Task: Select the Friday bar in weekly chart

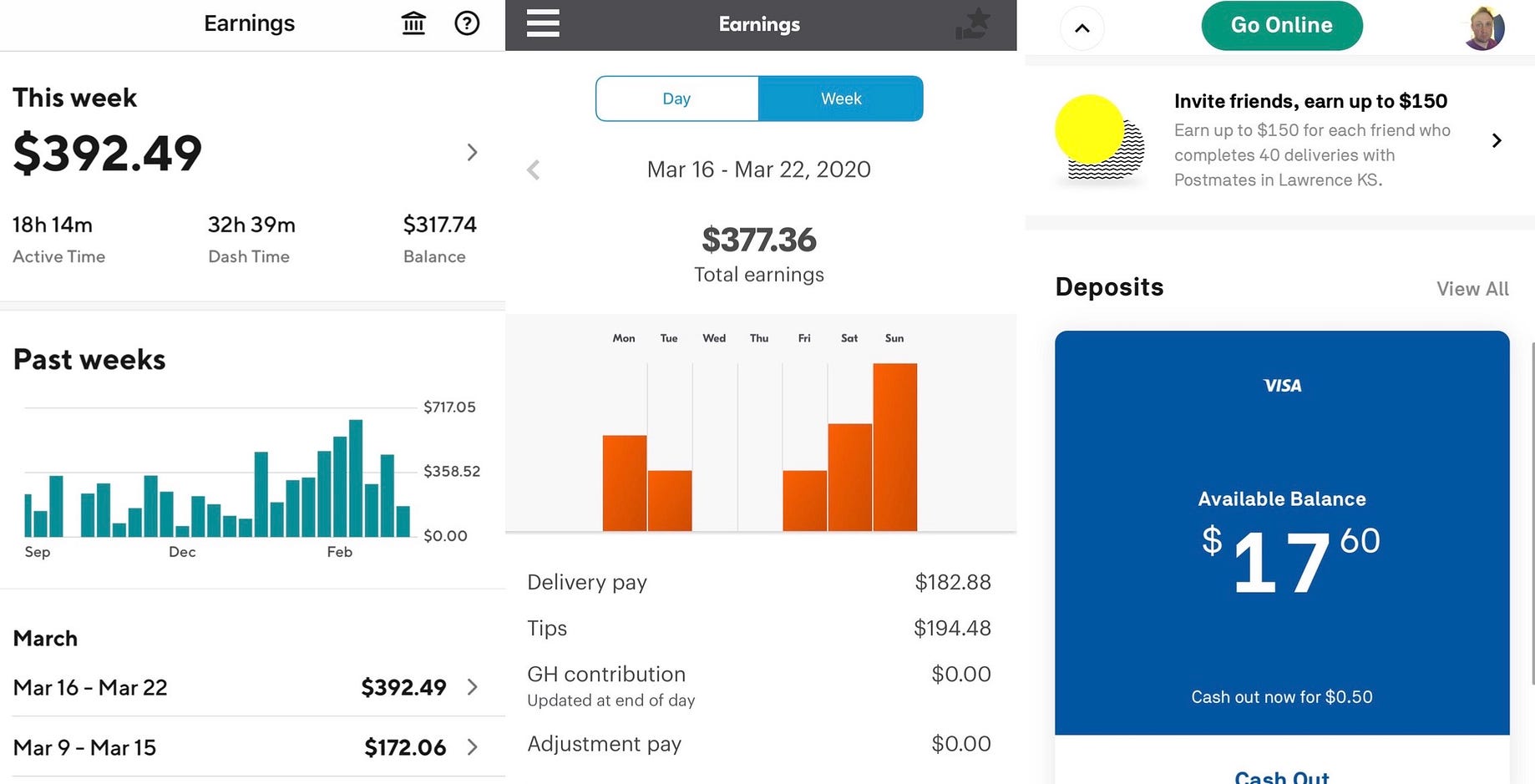Action: [x=805, y=501]
